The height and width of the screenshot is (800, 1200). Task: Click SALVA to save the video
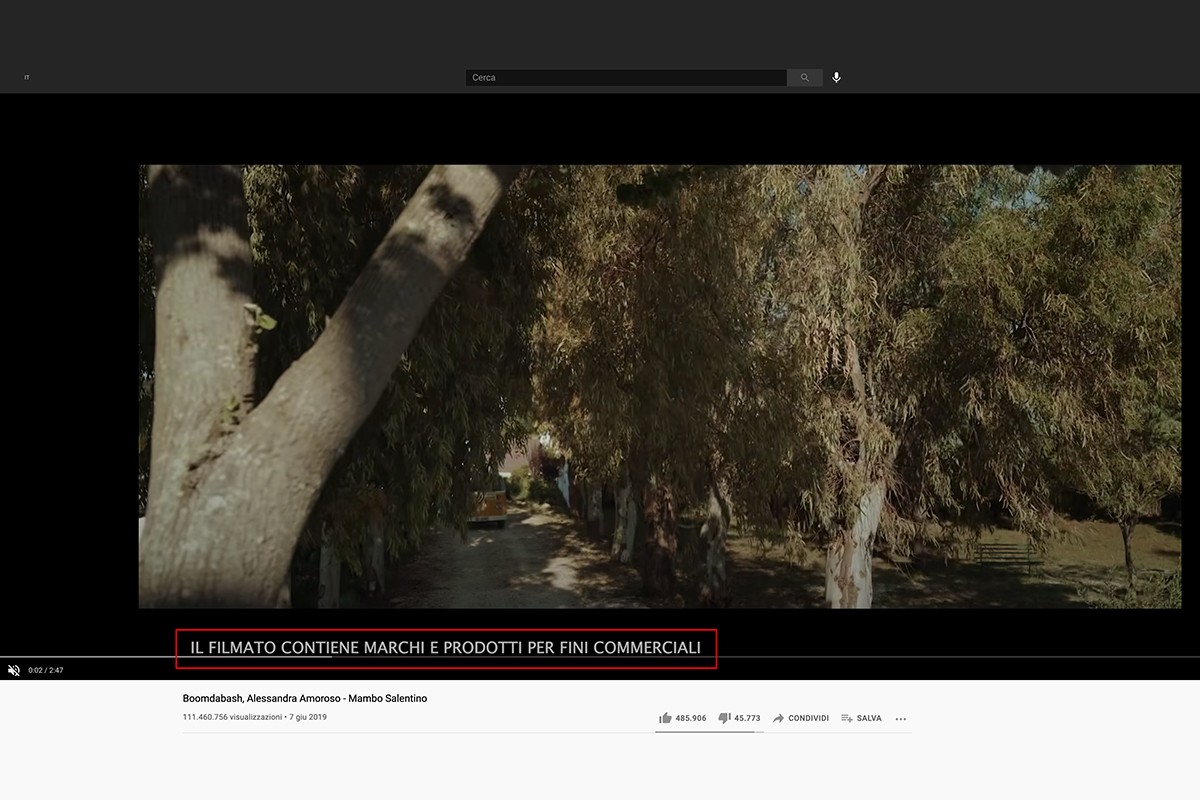[861, 718]
